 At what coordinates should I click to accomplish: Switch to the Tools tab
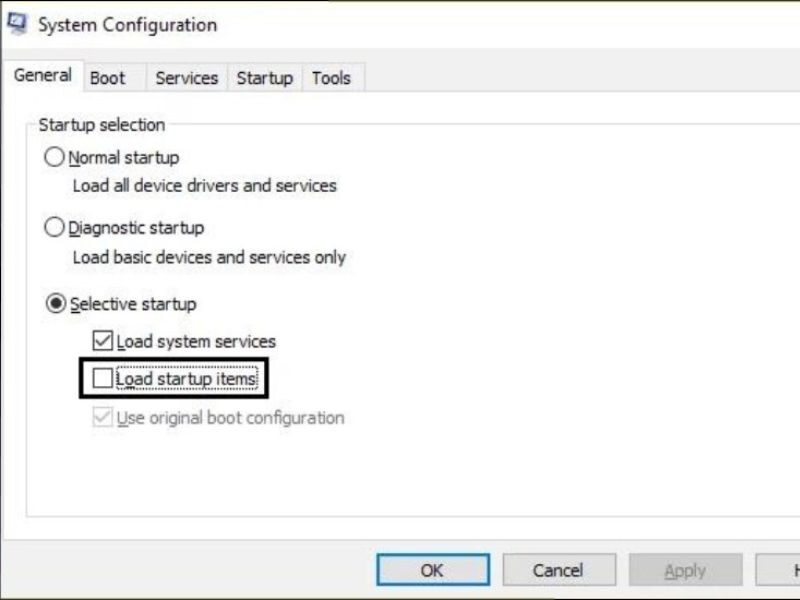332,78
